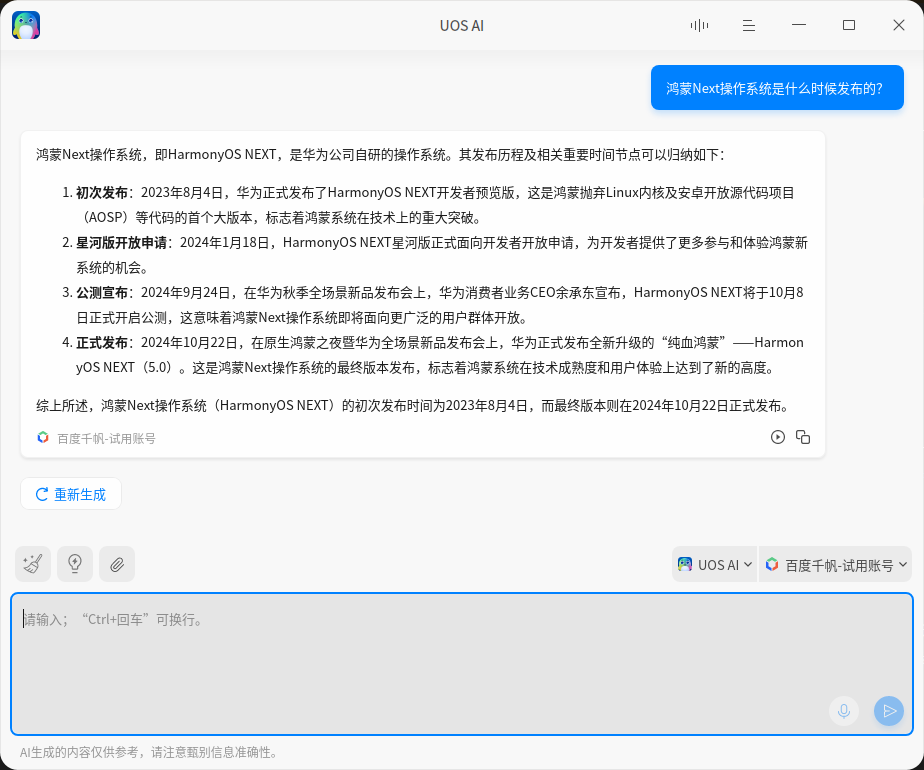Send the message with the arrow button
The image size is (924, 770).
(888, 711)
